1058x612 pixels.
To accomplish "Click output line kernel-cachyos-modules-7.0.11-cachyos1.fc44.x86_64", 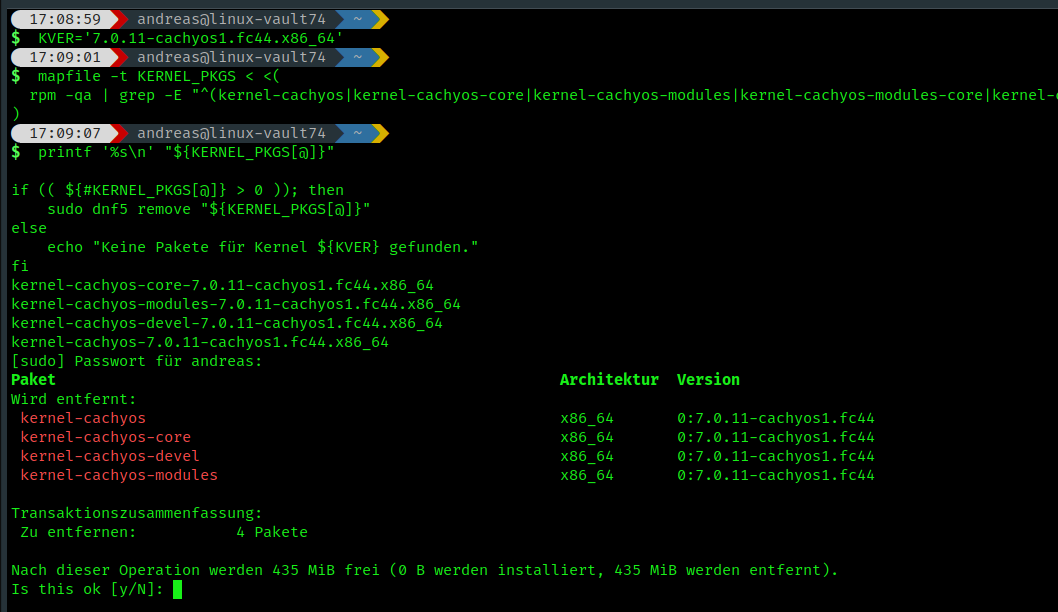I will coord(235,304).
